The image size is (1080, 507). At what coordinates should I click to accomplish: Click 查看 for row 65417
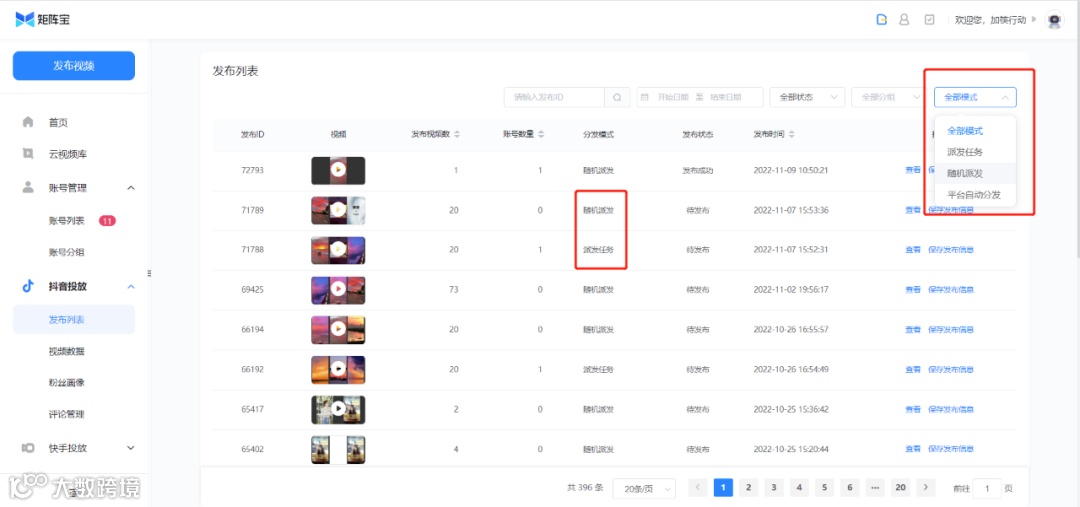(913, 410)
